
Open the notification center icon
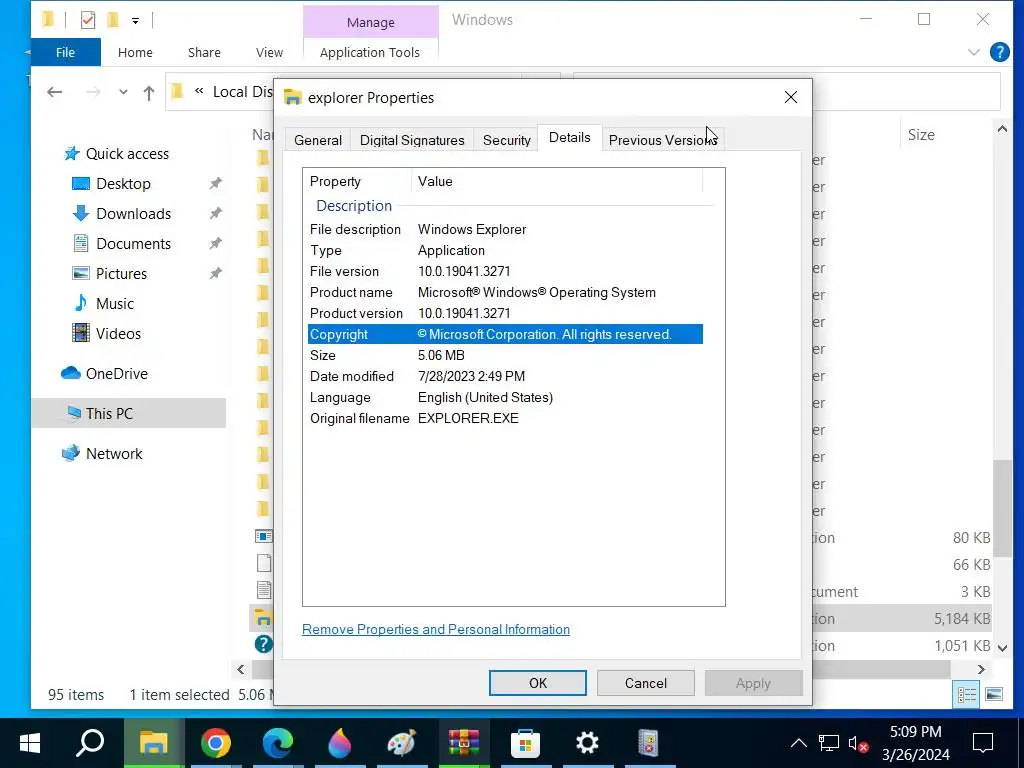983,743
